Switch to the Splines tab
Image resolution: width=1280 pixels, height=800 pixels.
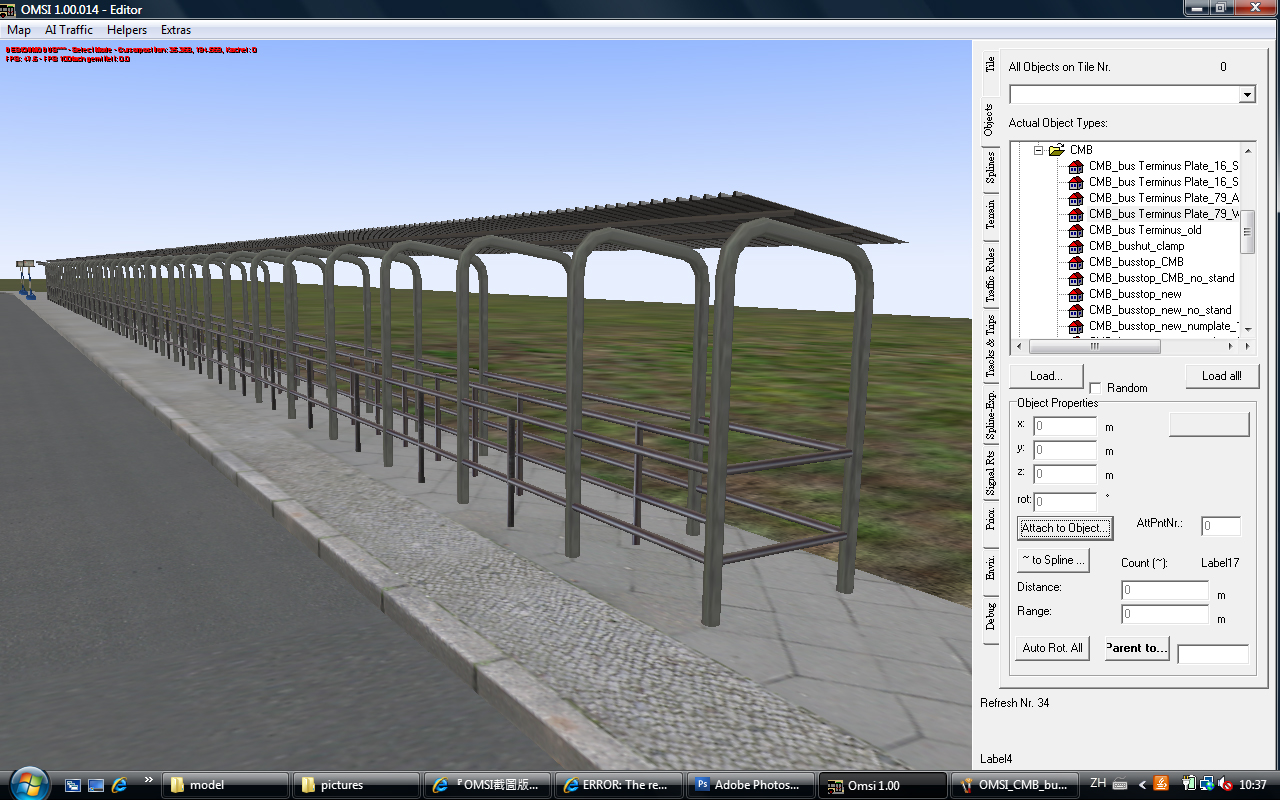click(990, 169)
